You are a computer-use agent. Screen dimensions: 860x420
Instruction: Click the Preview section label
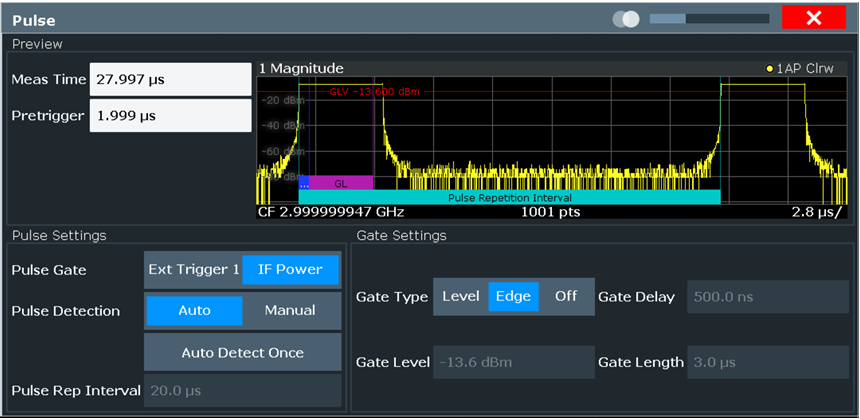pyautogui.click(x=37, y=44)
